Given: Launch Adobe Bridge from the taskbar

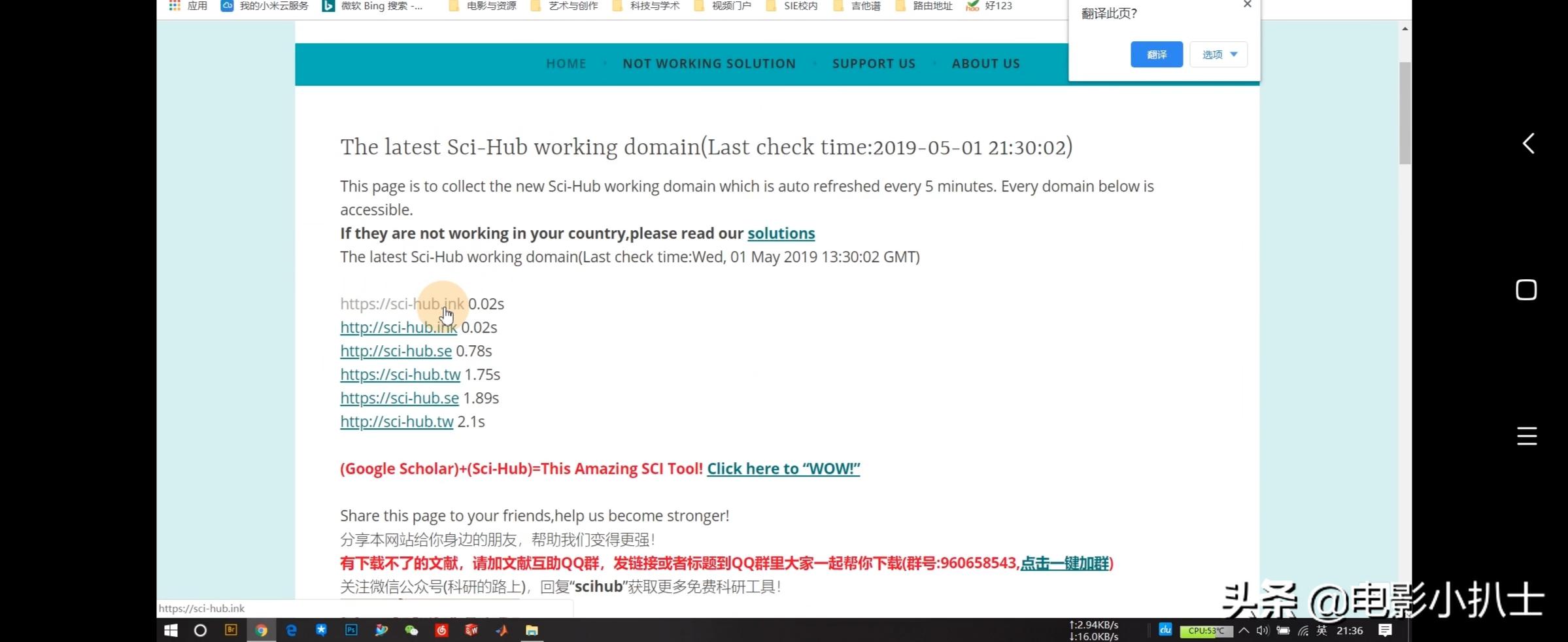Looking at the screenshot, I should [231, 630].
